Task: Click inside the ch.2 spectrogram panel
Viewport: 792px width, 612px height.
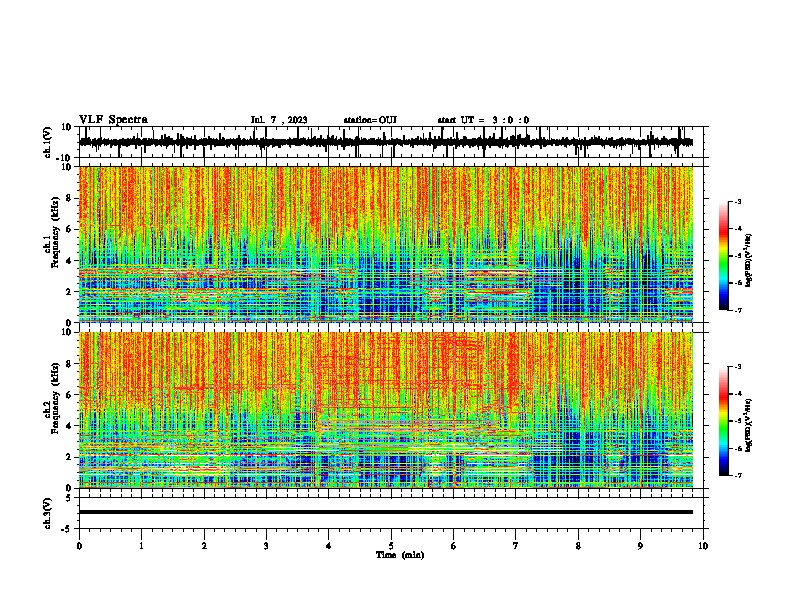Action: (x=386, y=410)
